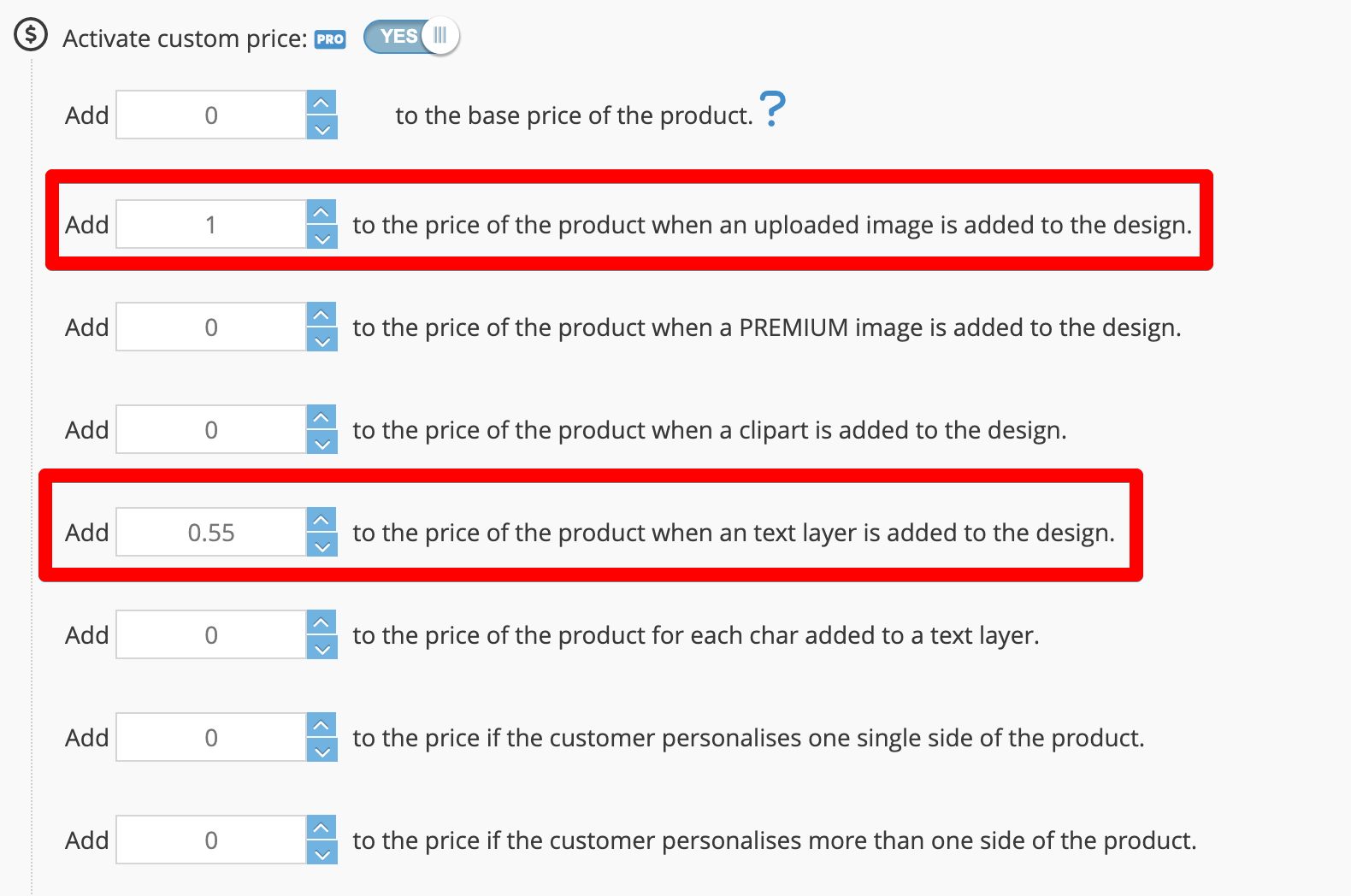
Task: Decrease the multiple sides personalisation price
Action: point(322,852)
